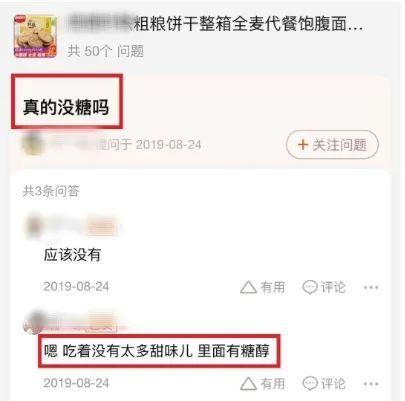Open more options dots on first answer
Screen dimensions: 405x401
[x=371, y=288]
